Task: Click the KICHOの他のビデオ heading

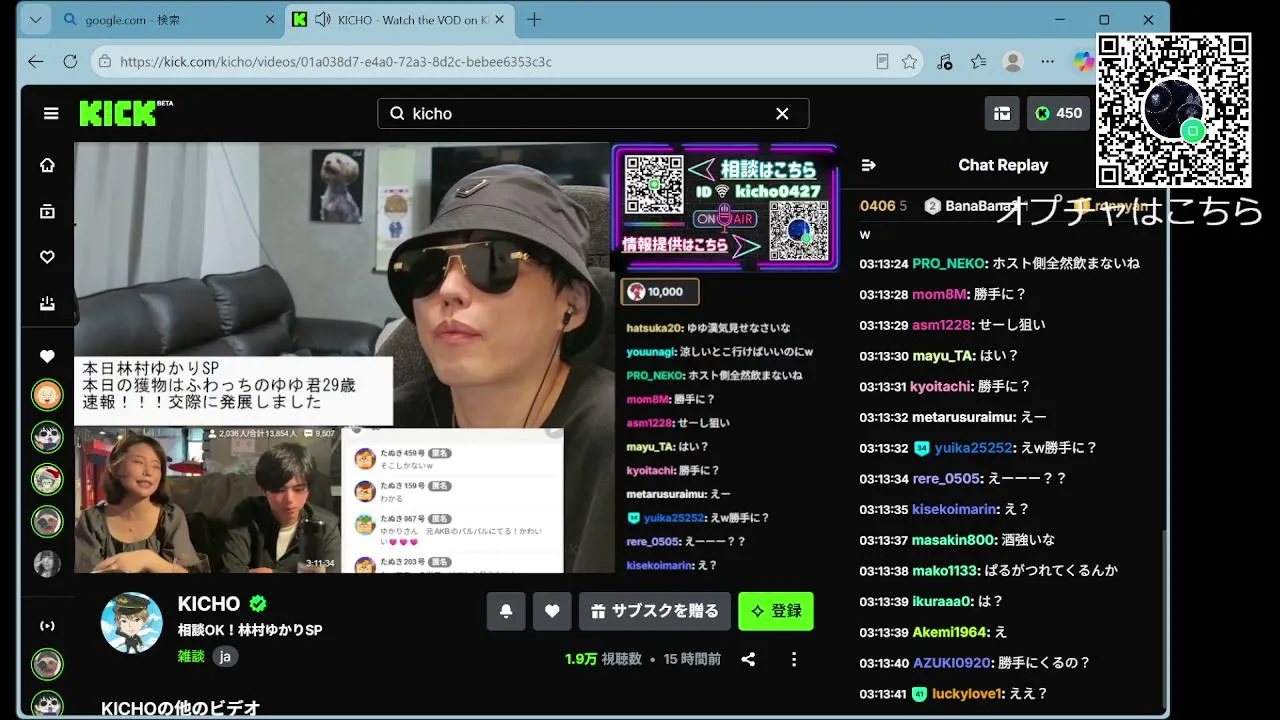Action: (181, 708)
